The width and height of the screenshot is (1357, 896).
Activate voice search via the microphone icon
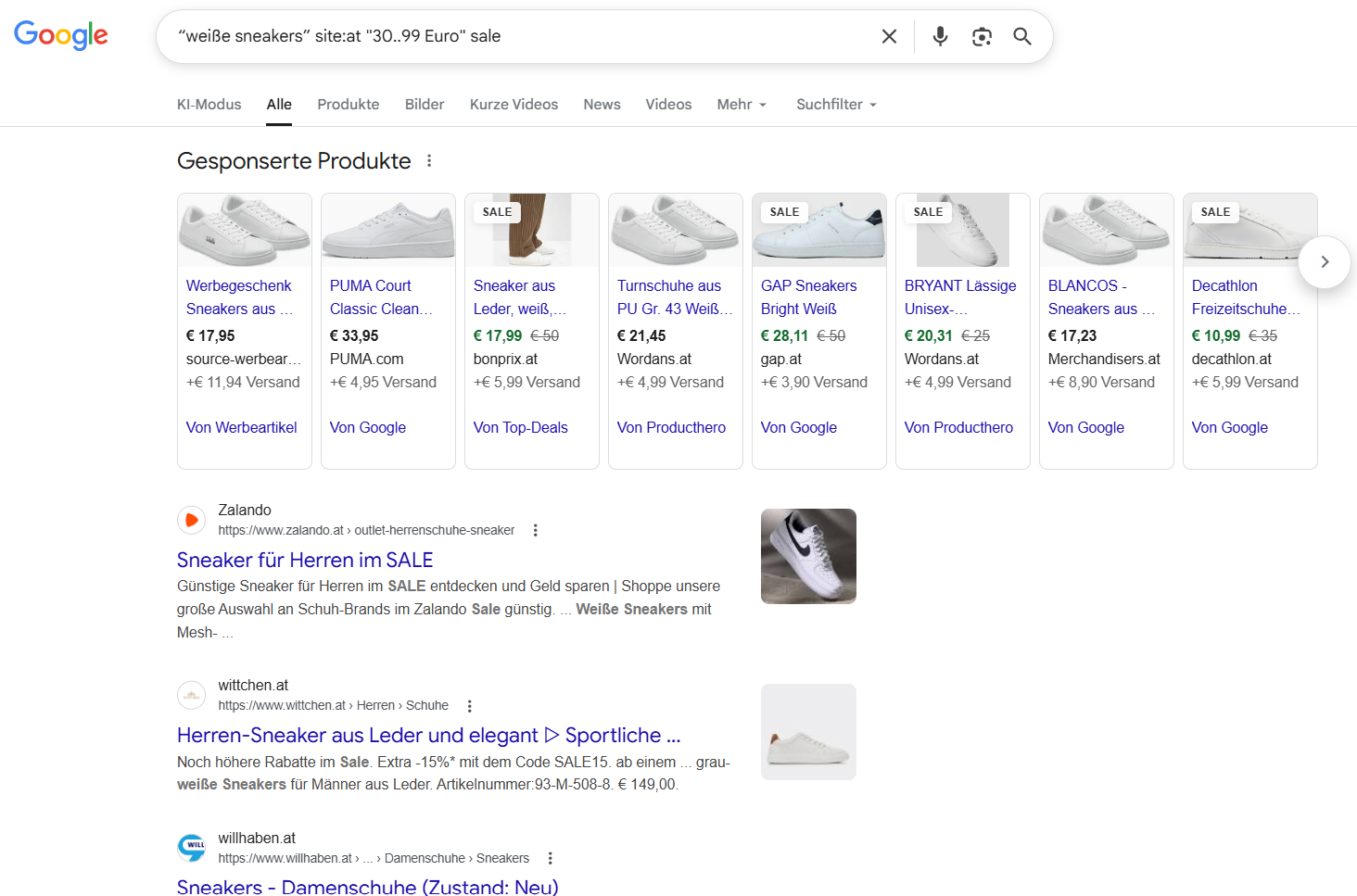939,36
